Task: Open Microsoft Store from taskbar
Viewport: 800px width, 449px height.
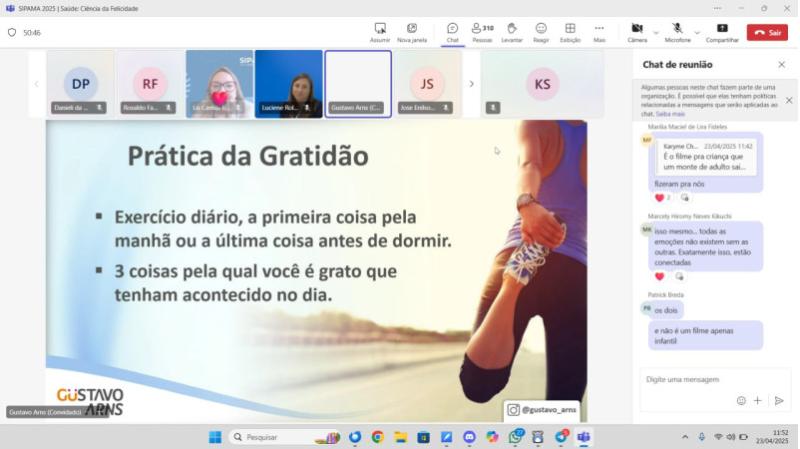Action: coord(423,437)
